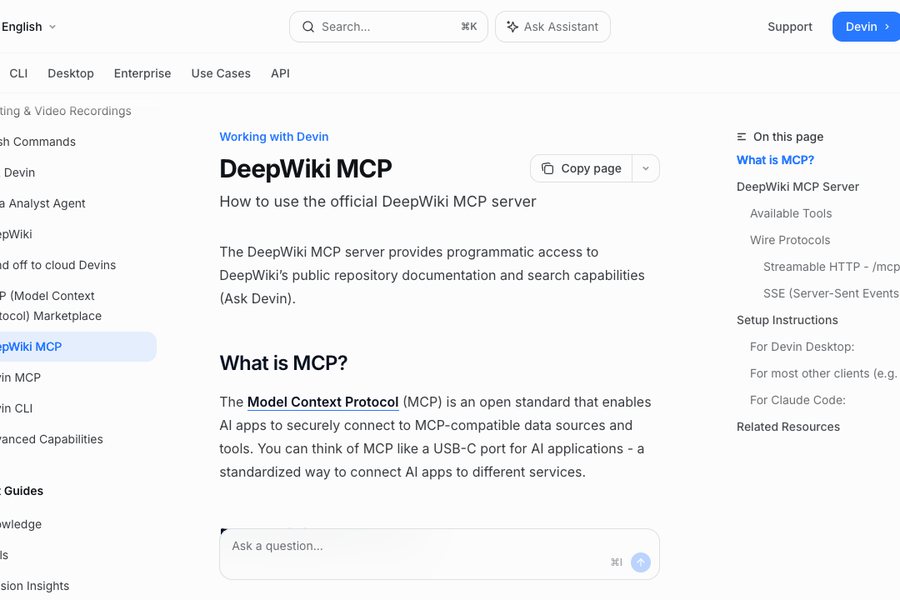Click the blue Devin button
This screenshot has width=900, height=600.
point(866,27)
